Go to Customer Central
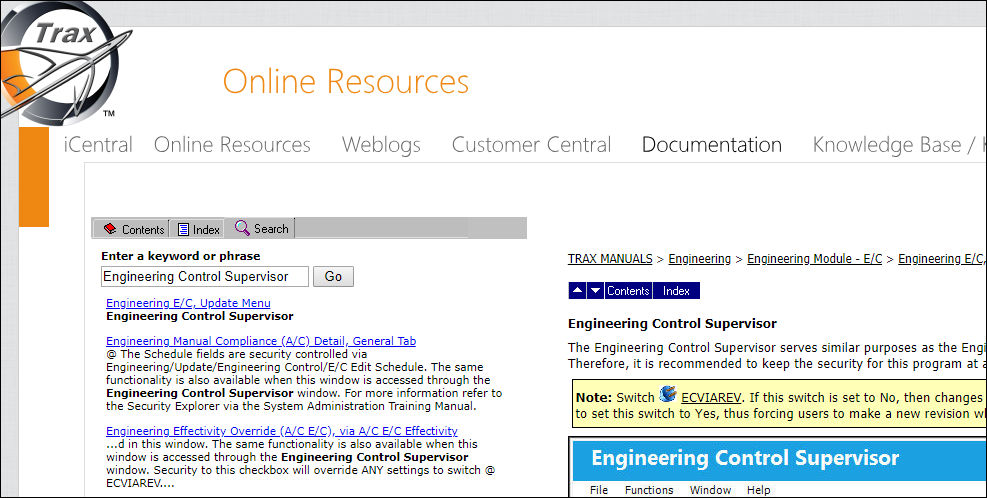This screenshot has width=987, height=498. tap(531, 145)
